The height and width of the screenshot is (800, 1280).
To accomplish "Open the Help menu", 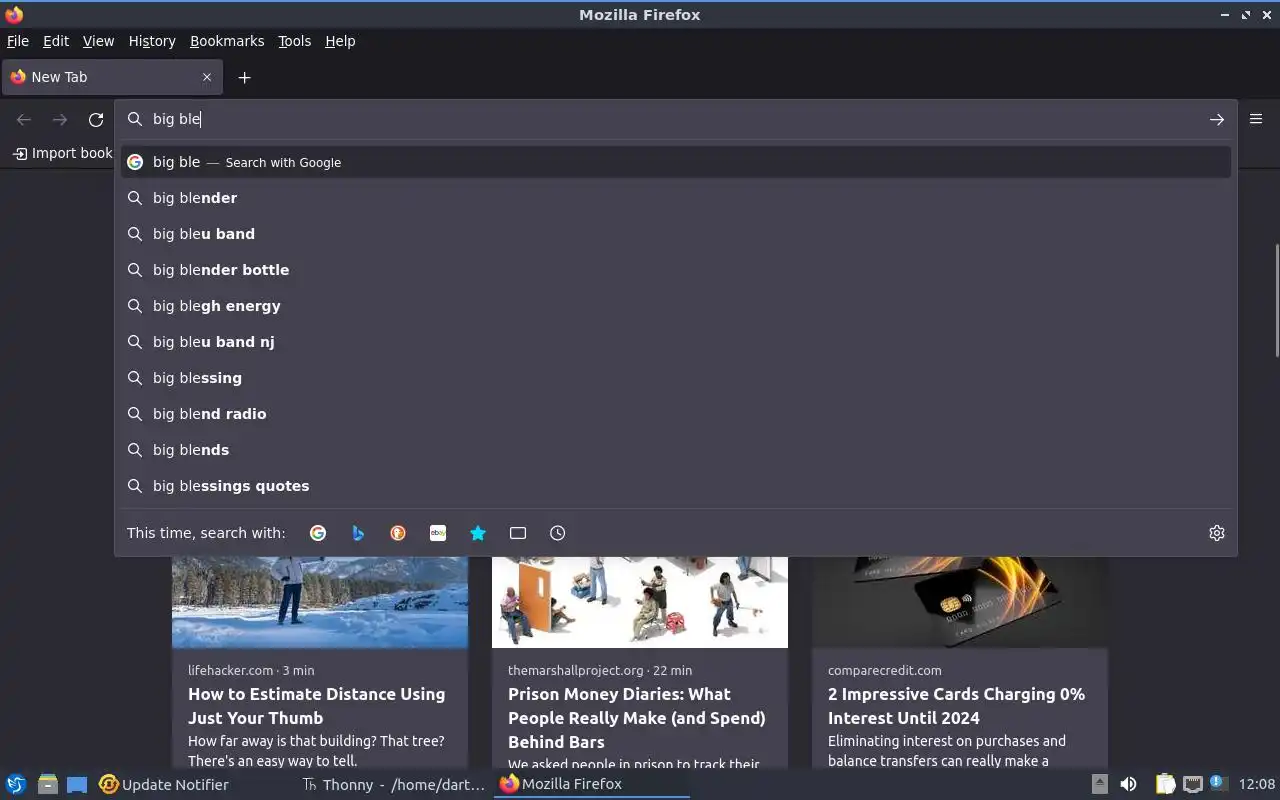I will [340, 41].
